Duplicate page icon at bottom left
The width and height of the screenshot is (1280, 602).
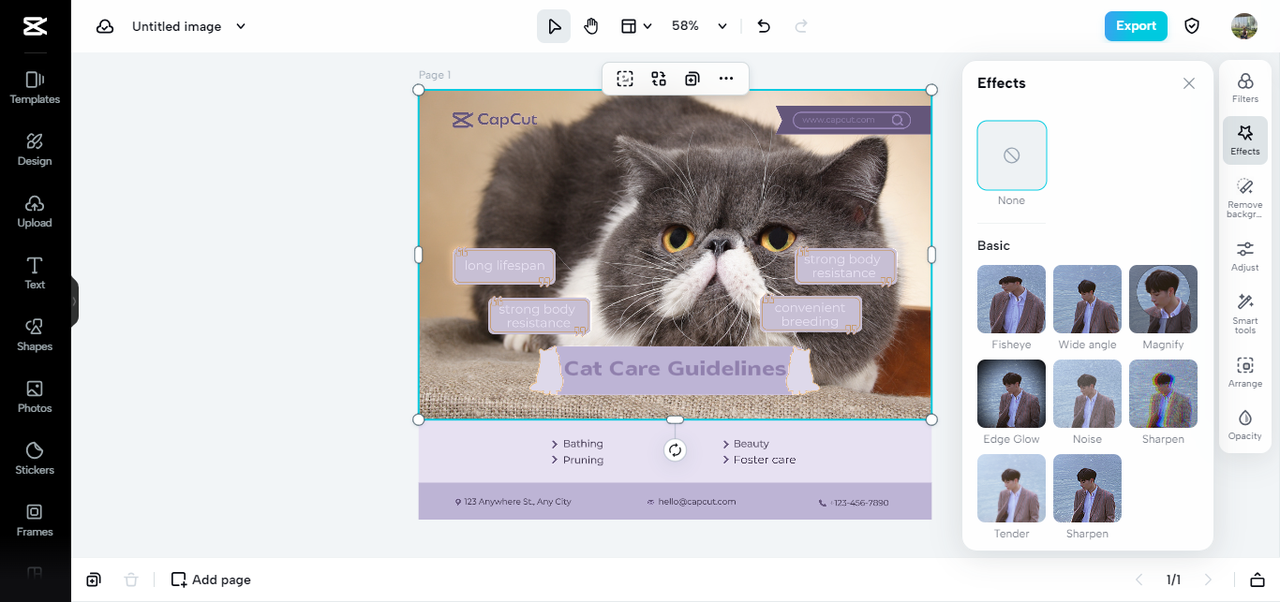point(93,580)
